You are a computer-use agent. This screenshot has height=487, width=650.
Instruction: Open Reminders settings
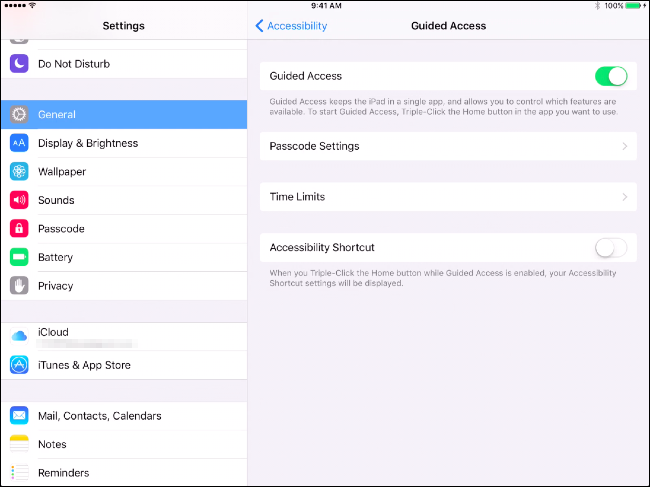pos(124,473)
